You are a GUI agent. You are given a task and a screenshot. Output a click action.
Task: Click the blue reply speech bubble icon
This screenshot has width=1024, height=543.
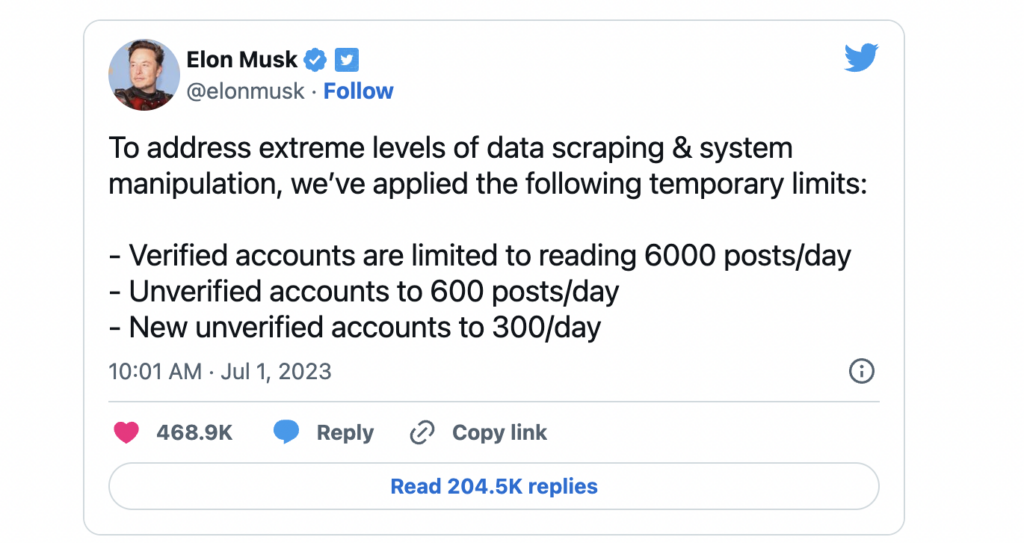tap(287, 433)
